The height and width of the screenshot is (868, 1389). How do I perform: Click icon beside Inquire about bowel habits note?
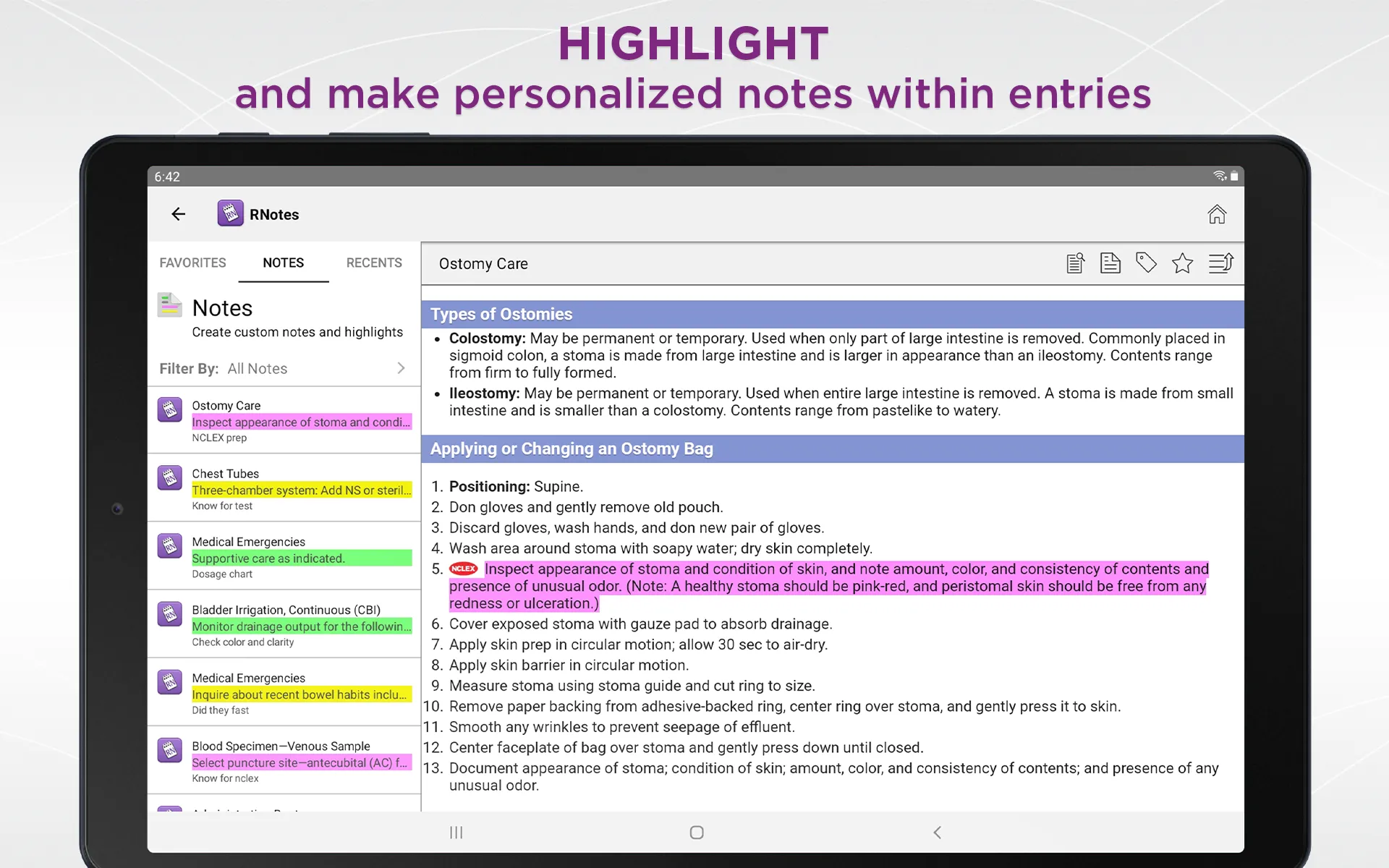coord(170,682)
